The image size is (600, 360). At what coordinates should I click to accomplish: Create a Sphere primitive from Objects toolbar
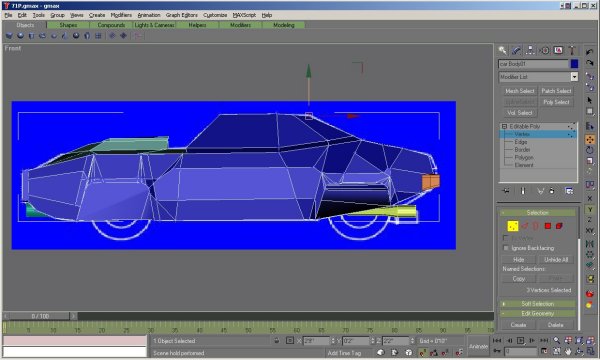click(x=20, y=36)
